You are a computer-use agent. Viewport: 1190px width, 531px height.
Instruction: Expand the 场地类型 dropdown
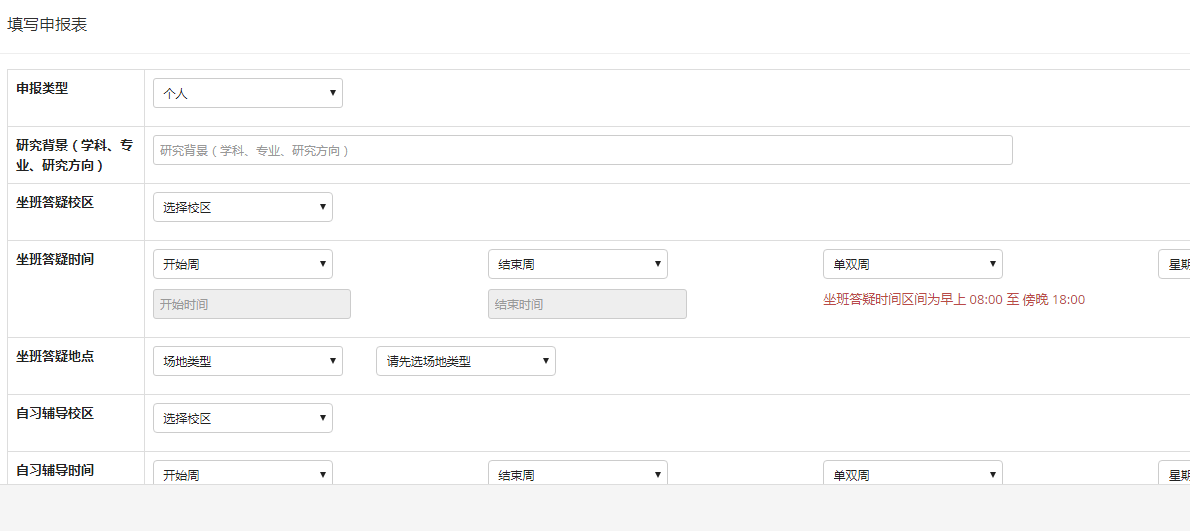point(247,361)
